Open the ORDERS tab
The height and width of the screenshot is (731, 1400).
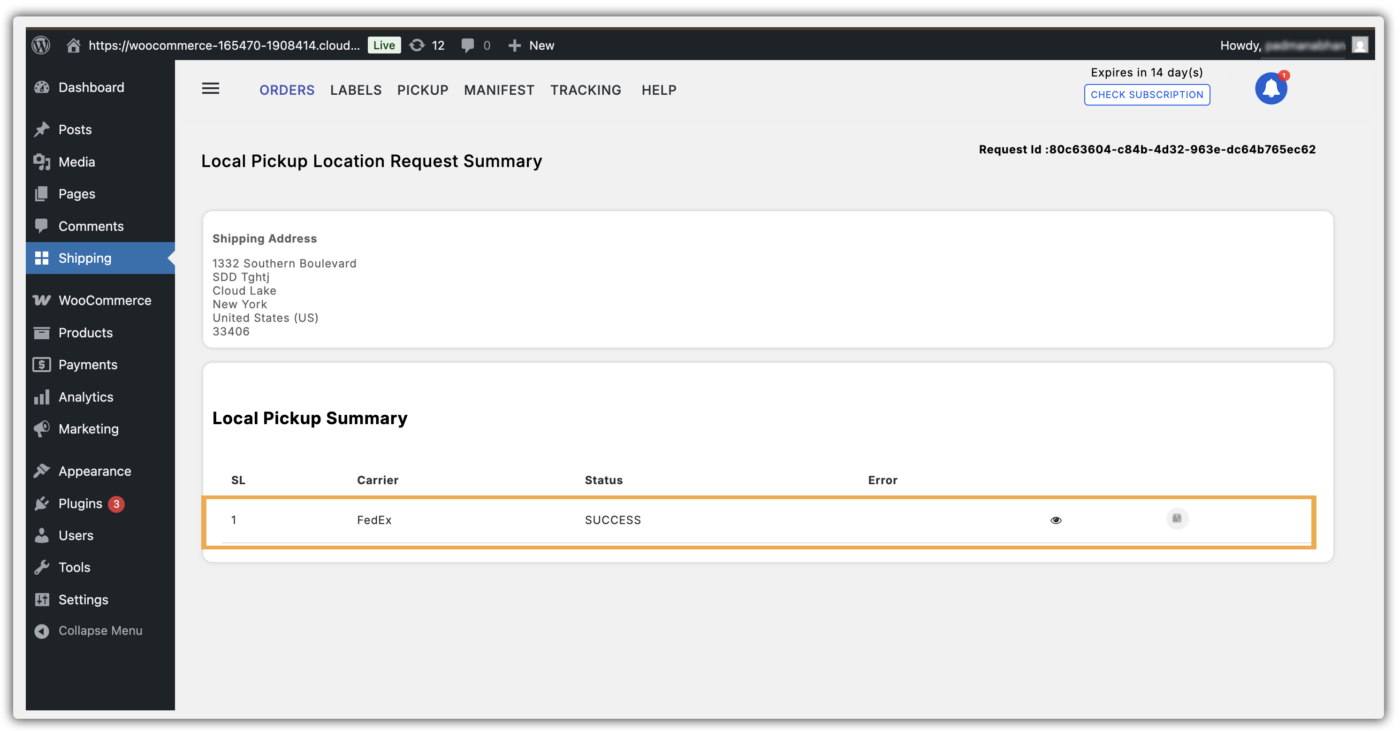(x=287, y=90)
